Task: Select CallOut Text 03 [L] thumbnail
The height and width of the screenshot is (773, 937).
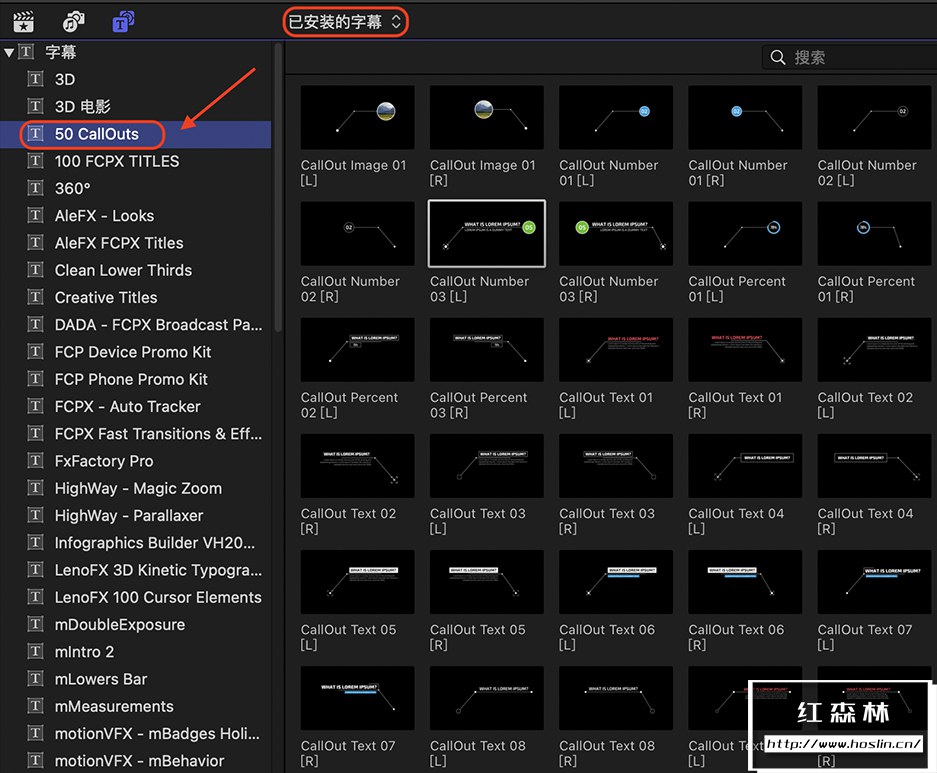Action: coord(486,465)
